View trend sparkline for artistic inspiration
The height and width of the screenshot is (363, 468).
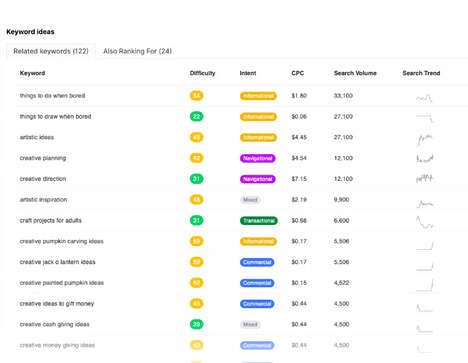[x=425, y=203]
